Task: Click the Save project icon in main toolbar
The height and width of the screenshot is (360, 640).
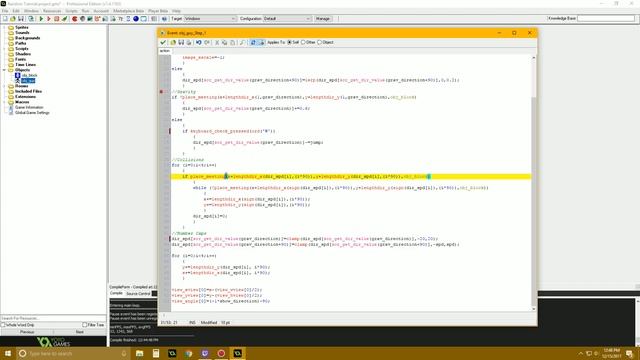Action: coord(21,19)
